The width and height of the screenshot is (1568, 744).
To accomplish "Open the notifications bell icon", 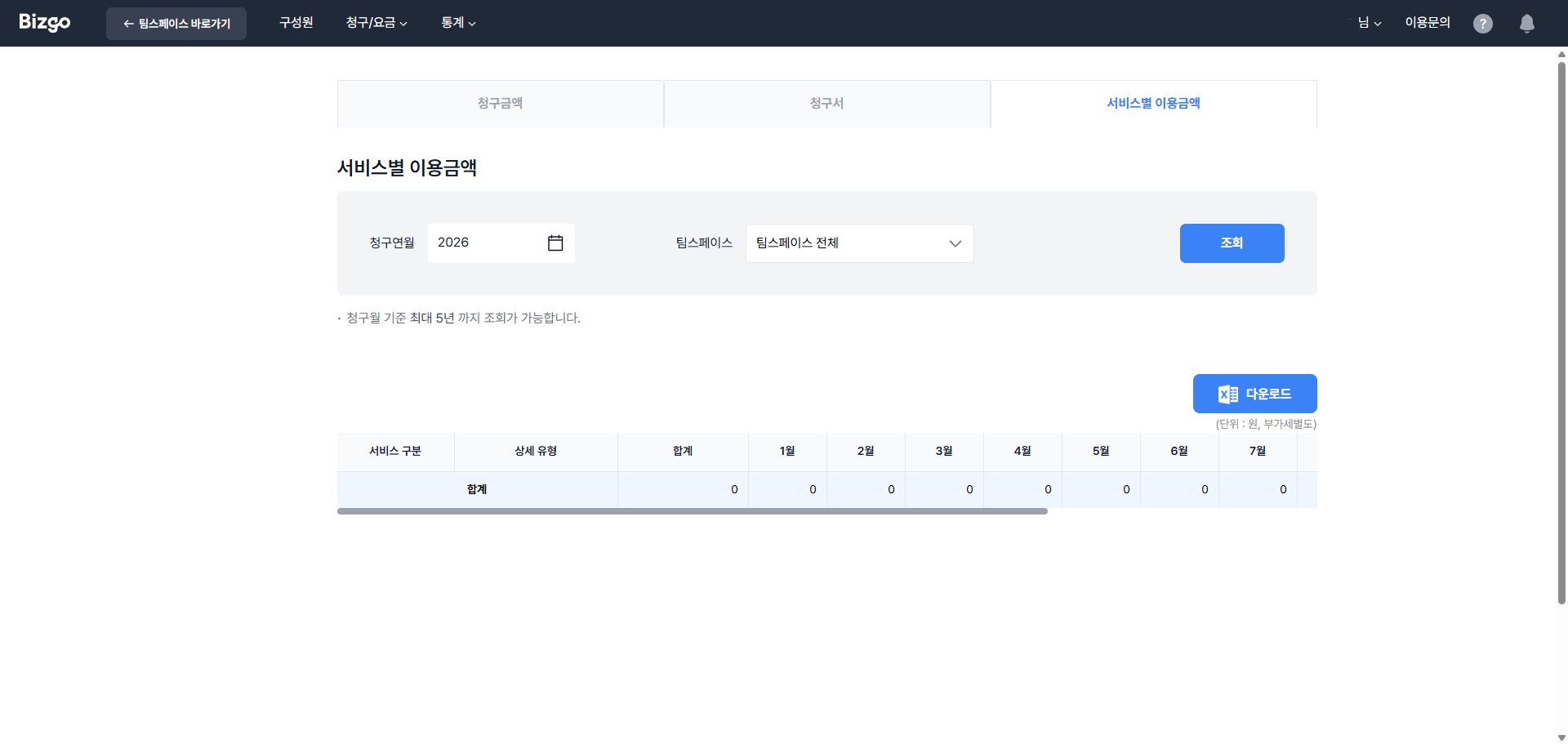I will pyautogui.click(x=1526, y=24).
